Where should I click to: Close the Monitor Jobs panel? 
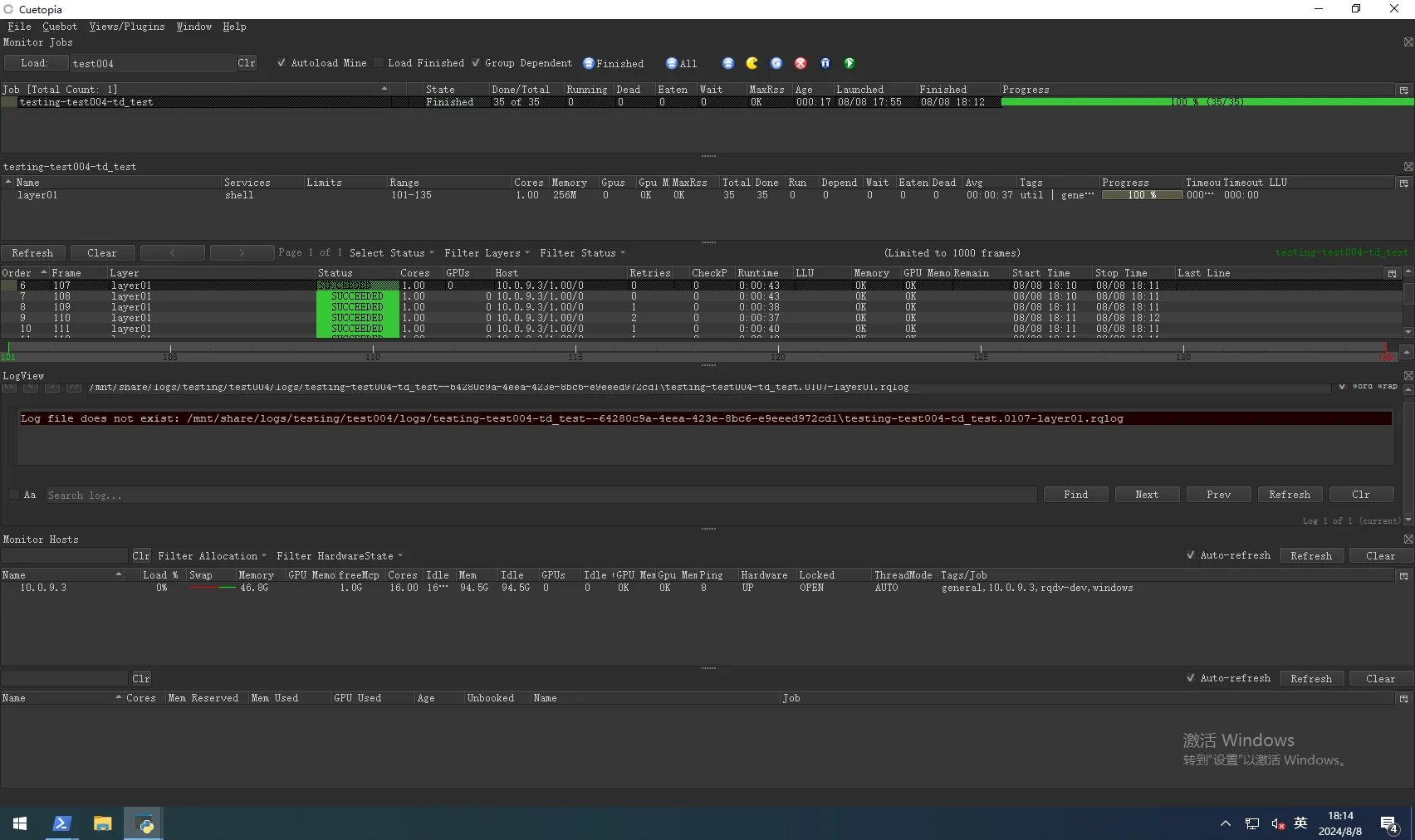(x=1408, y=42)
